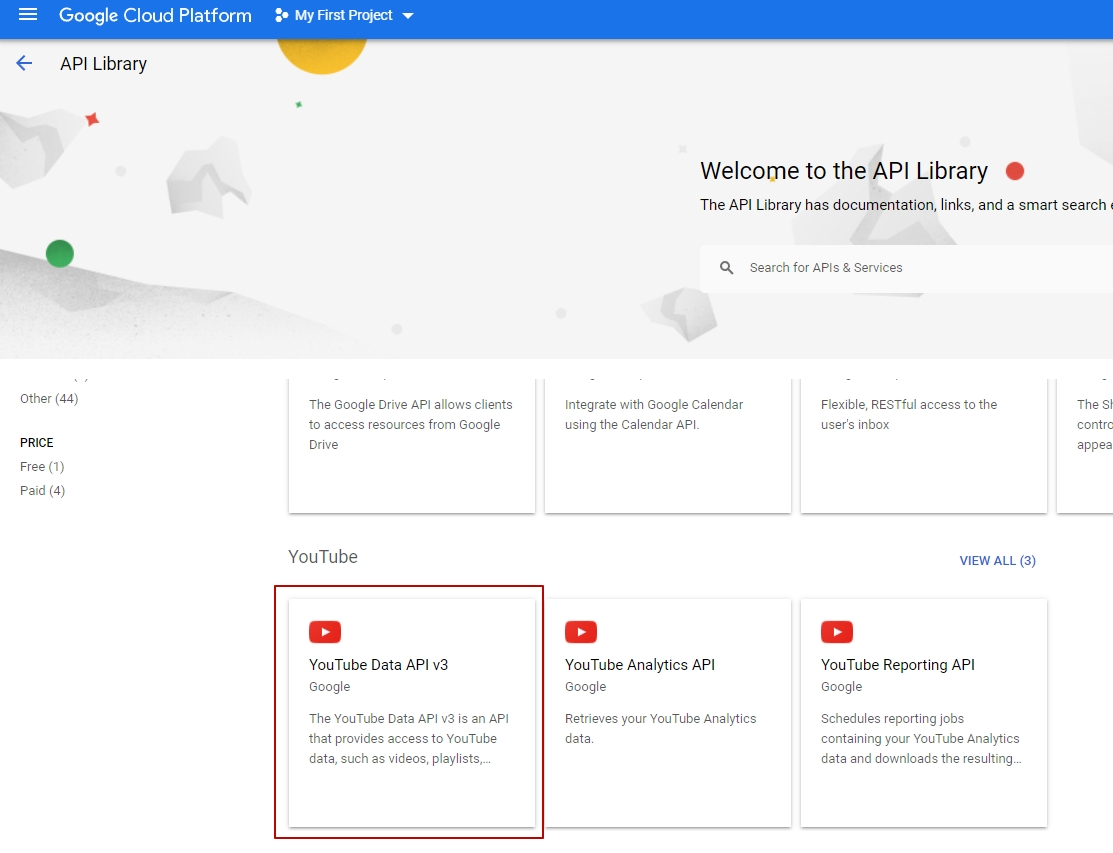Image resolution: width=1113 pixels, height=853 pixels.
Task: Focus the Search for APIs & Services field
Action: click(906, 268)
